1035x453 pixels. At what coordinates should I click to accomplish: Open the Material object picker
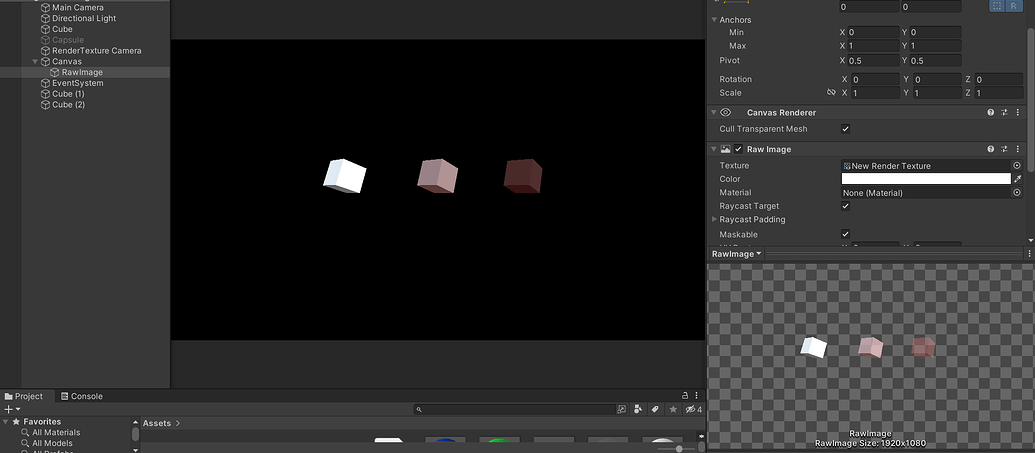tap(1017, 192)
